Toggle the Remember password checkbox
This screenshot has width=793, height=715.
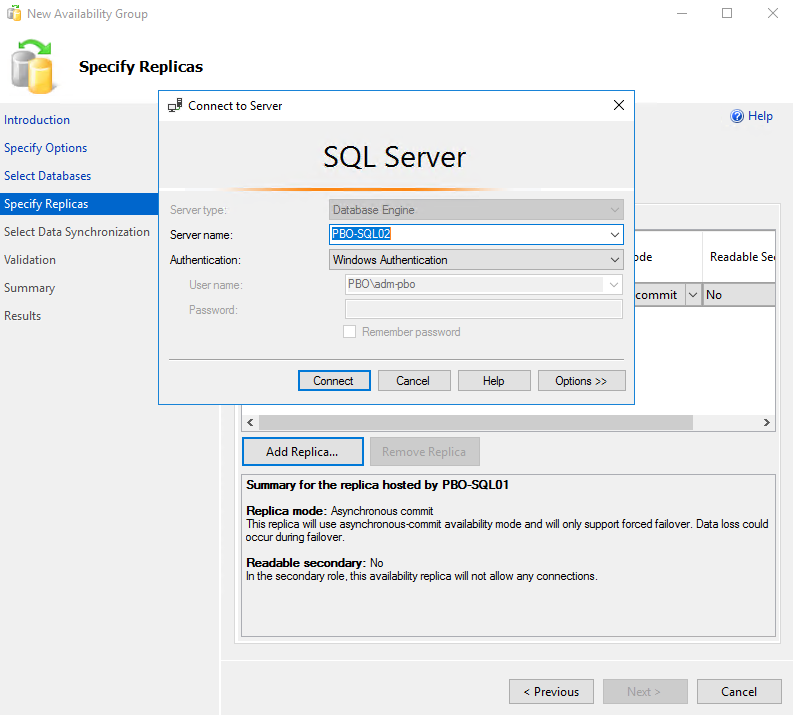[349, 332]
